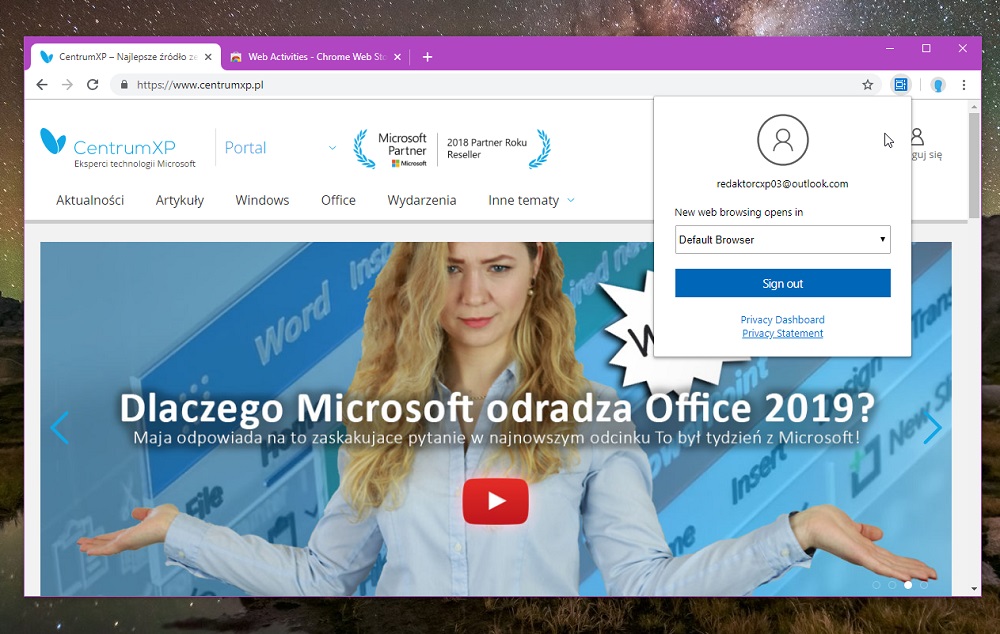Close the CentrumXP tab
This screenshot has height=634, width=1000.
click(x=208, y=57)
